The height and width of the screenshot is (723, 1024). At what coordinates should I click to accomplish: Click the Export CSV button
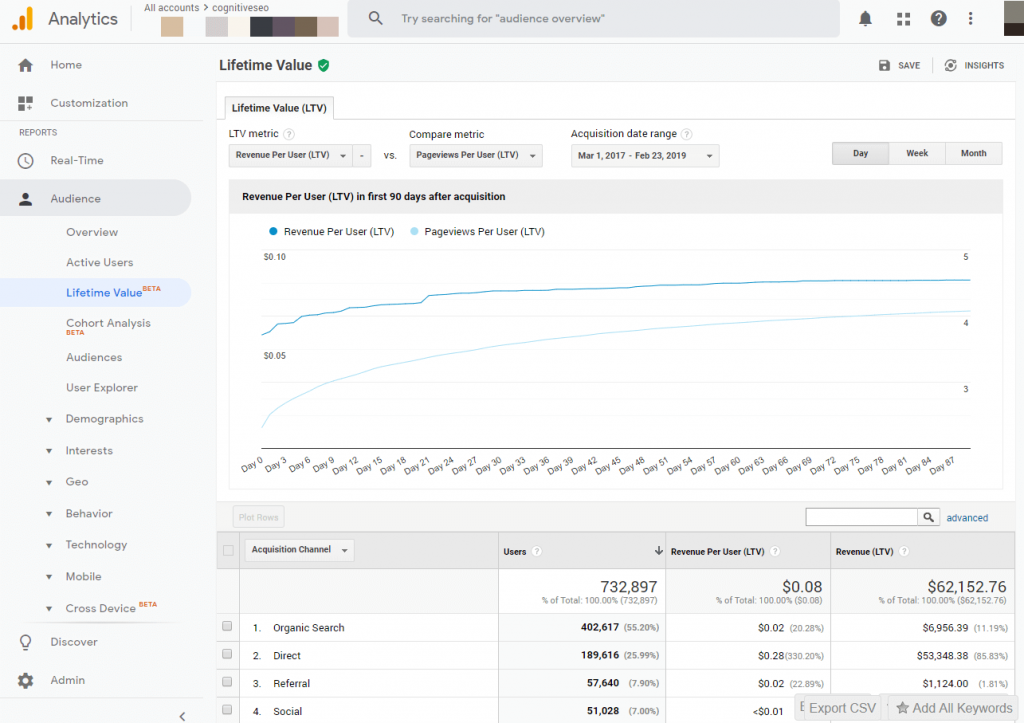(x=841, y=708)
